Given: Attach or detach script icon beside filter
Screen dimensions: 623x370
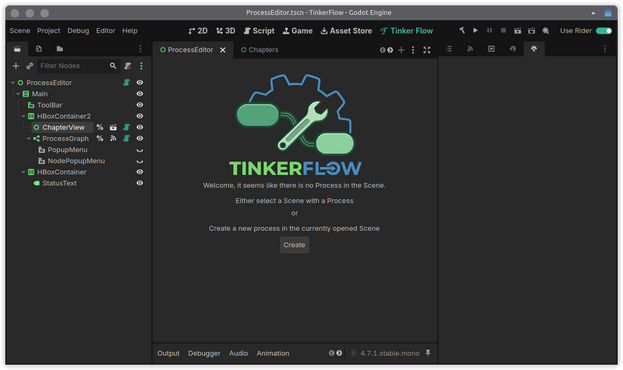Looking at the screenshot, I should click(128, 66).
